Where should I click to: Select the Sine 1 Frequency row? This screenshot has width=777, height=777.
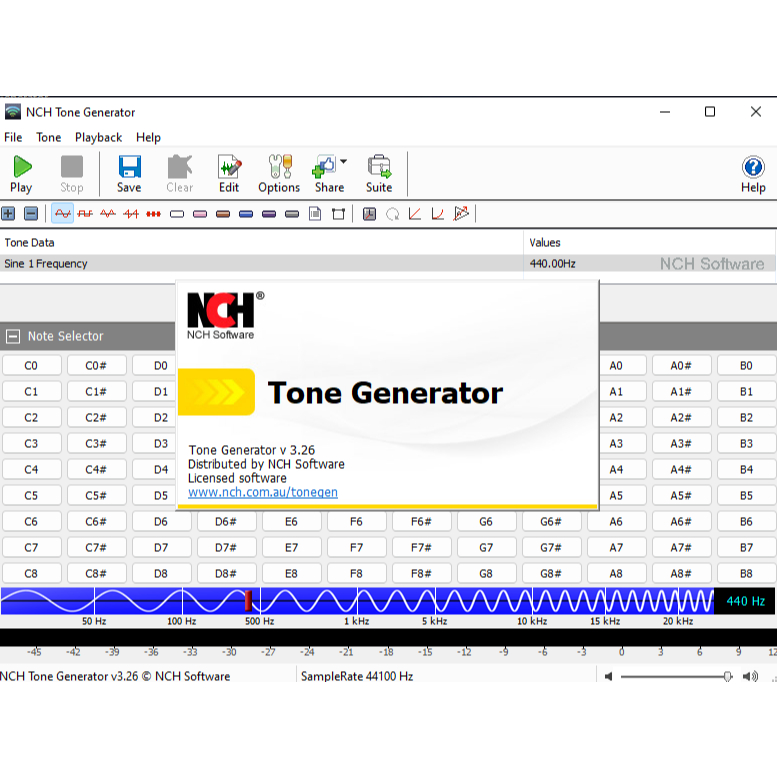pos(388,264)
